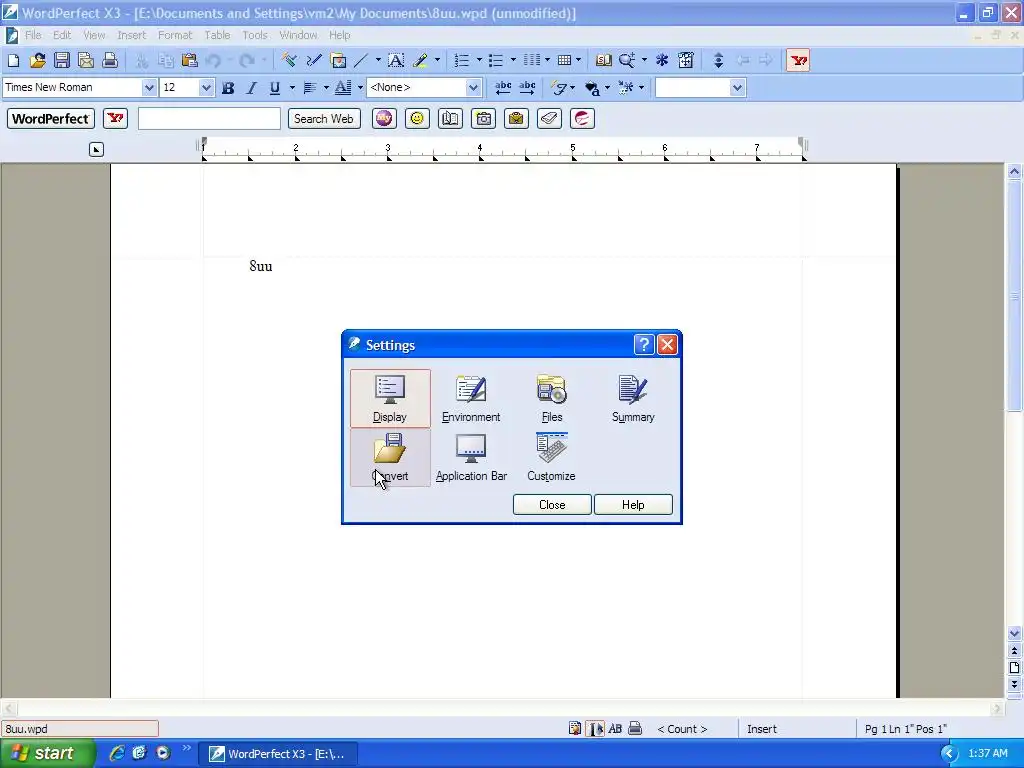Click the Open file folder icon
The height and width of the screenshot is (768, 1024).
click(x=37, y=61)
